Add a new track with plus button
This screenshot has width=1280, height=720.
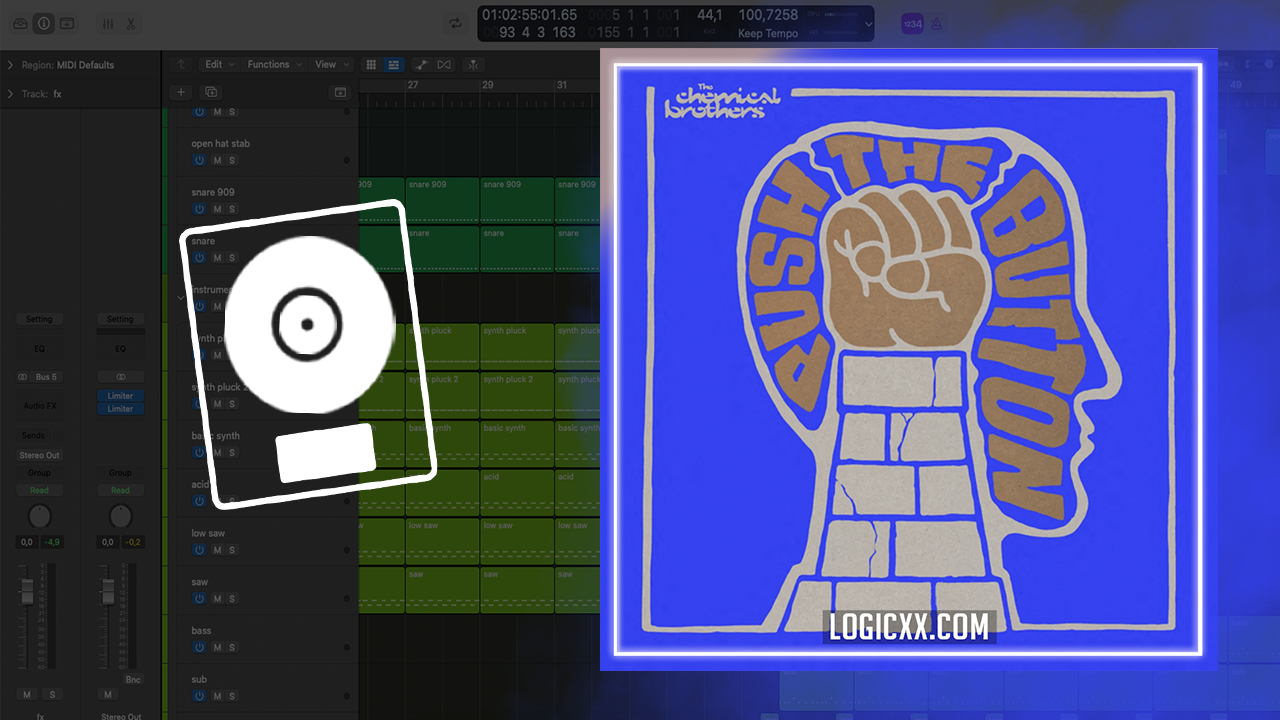coord(181,92)
